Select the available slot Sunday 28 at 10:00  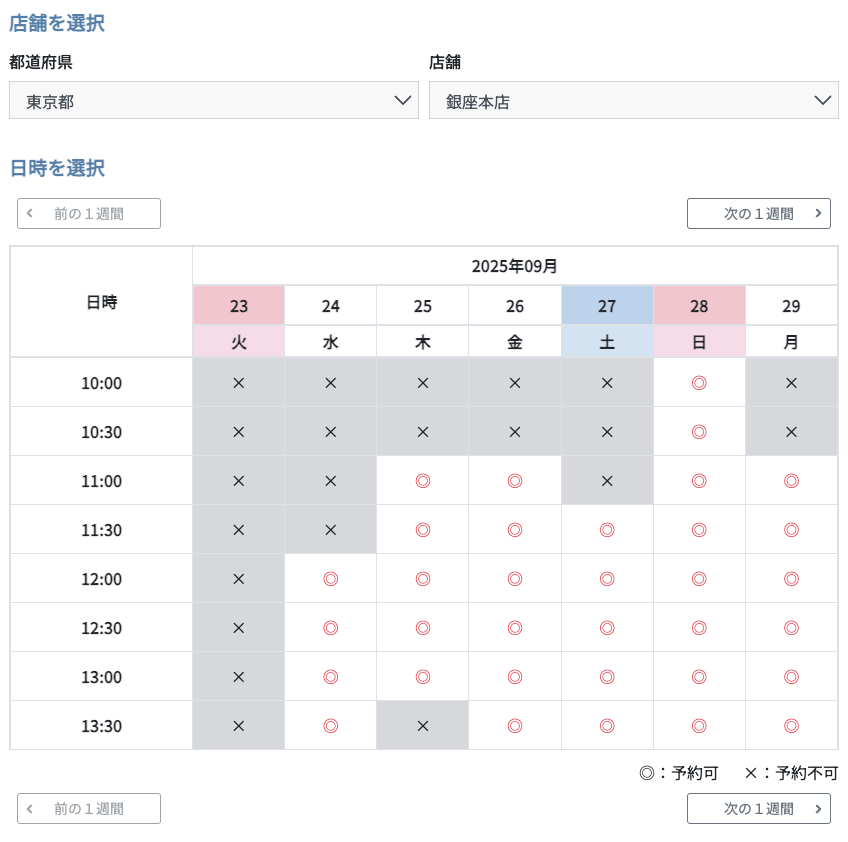point(699,383)
